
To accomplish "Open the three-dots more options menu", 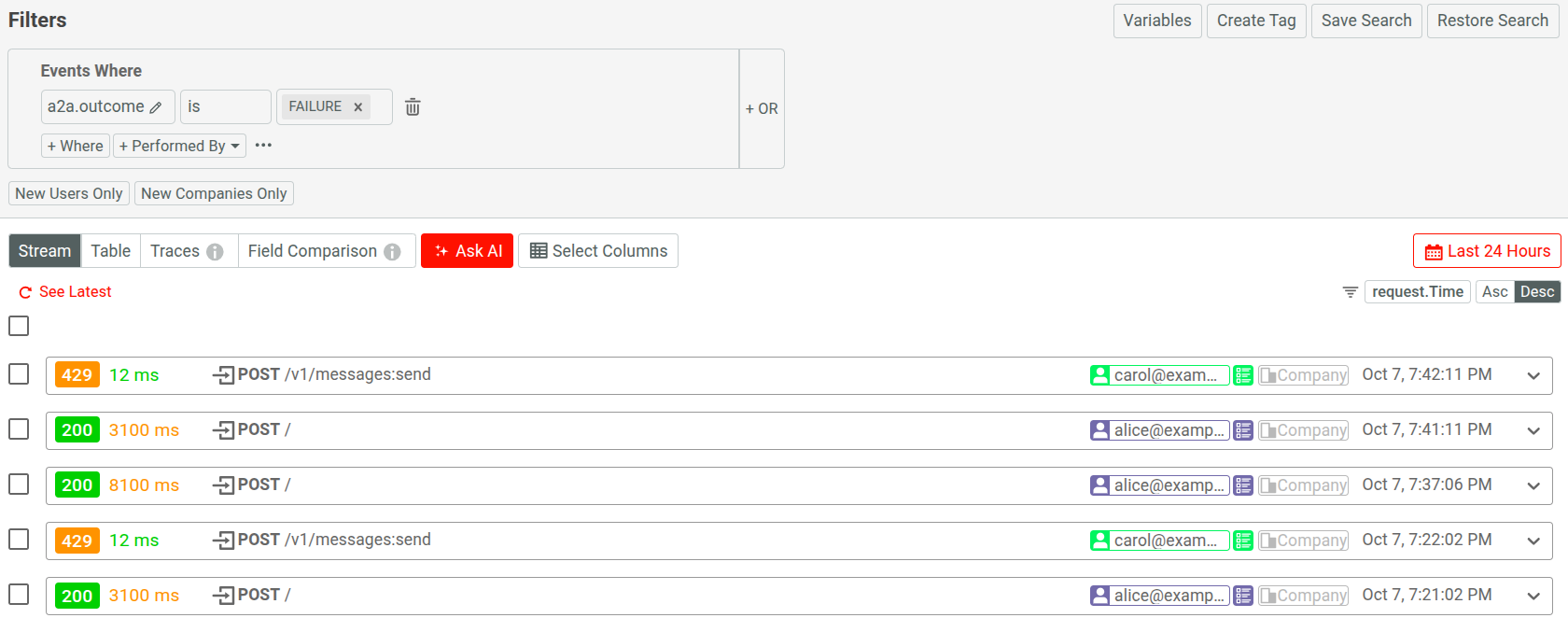I will (263, 146).
